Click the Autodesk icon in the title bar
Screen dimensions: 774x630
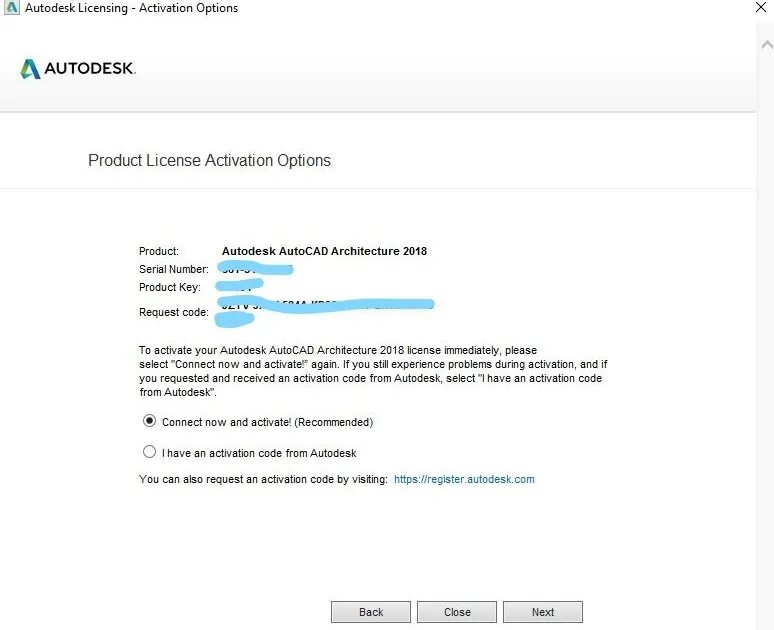[x=9, y=8]
